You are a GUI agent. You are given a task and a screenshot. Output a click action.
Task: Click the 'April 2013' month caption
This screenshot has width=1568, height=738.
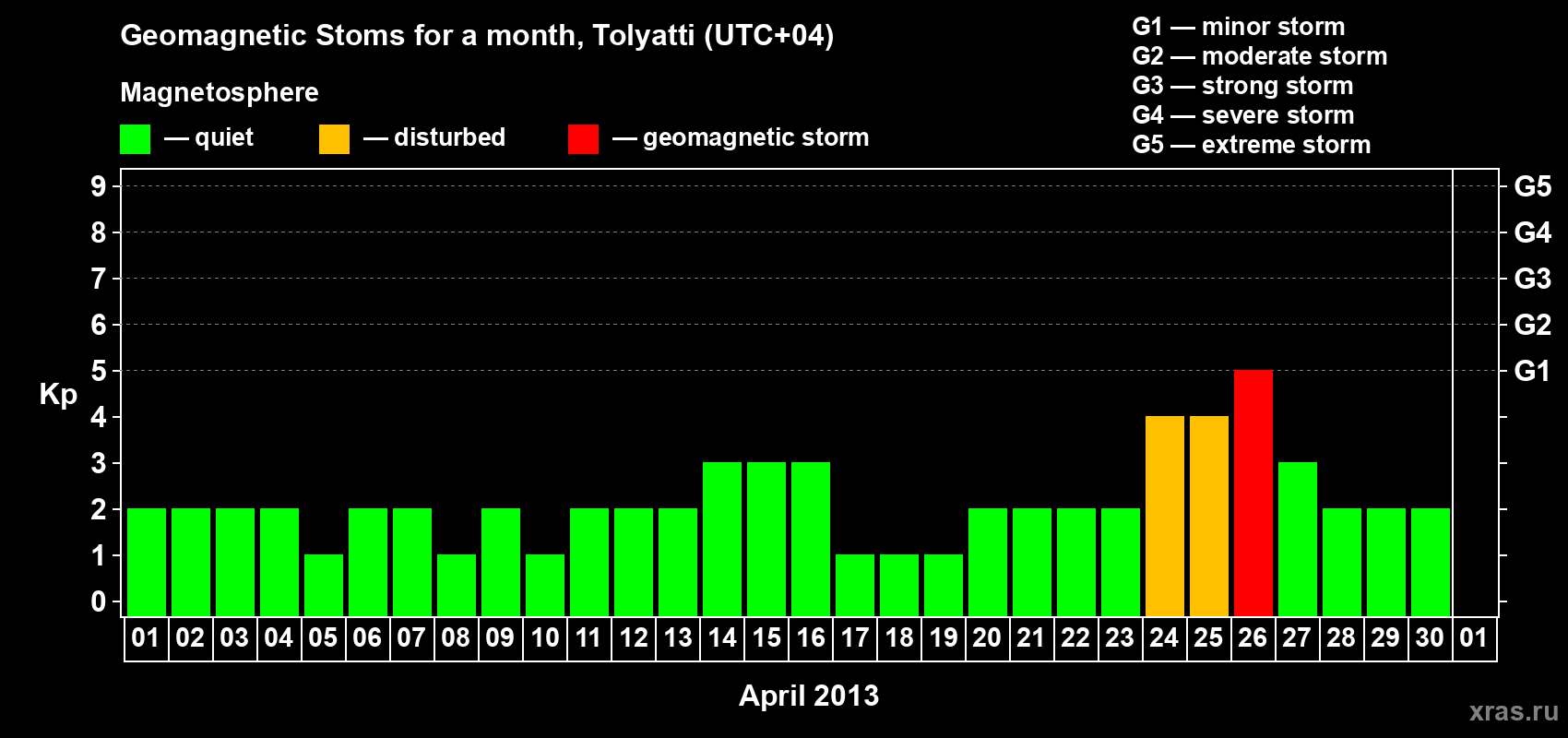[x=809, y=696]
